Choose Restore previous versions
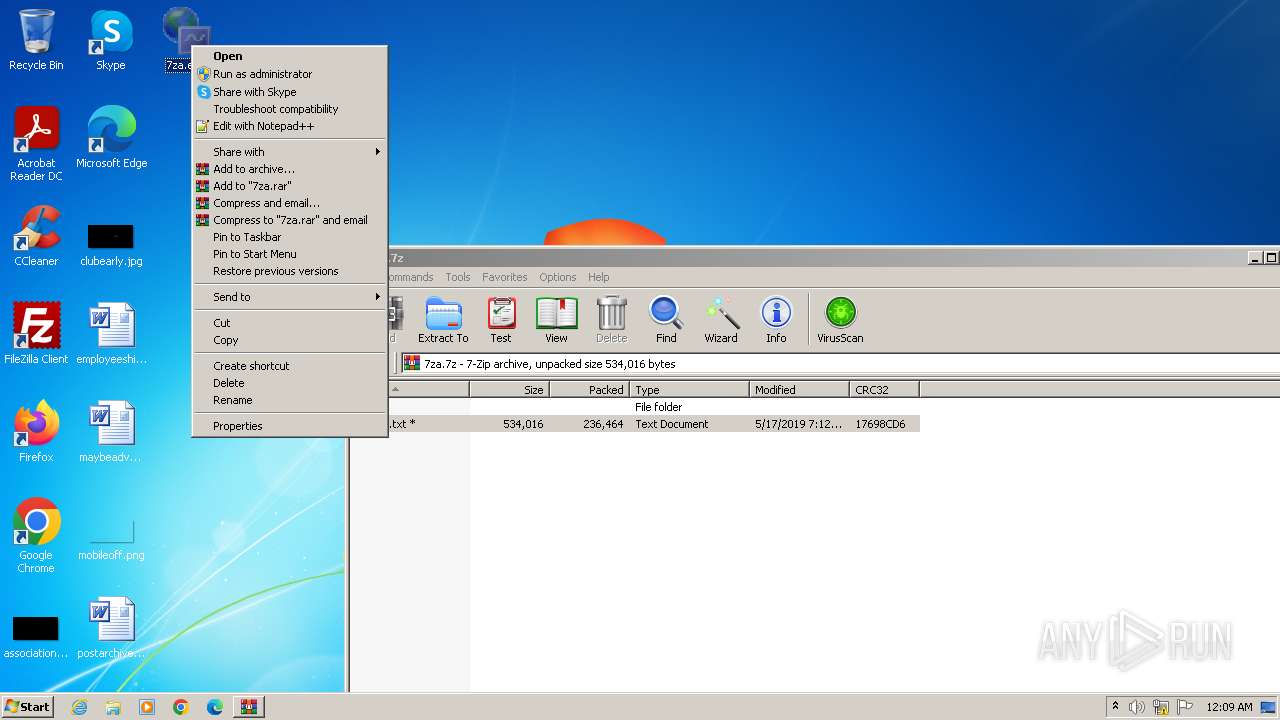Image resolution: width=1280 pixels, height=720 pixels. pyautogui.click(x=289, y=271)
